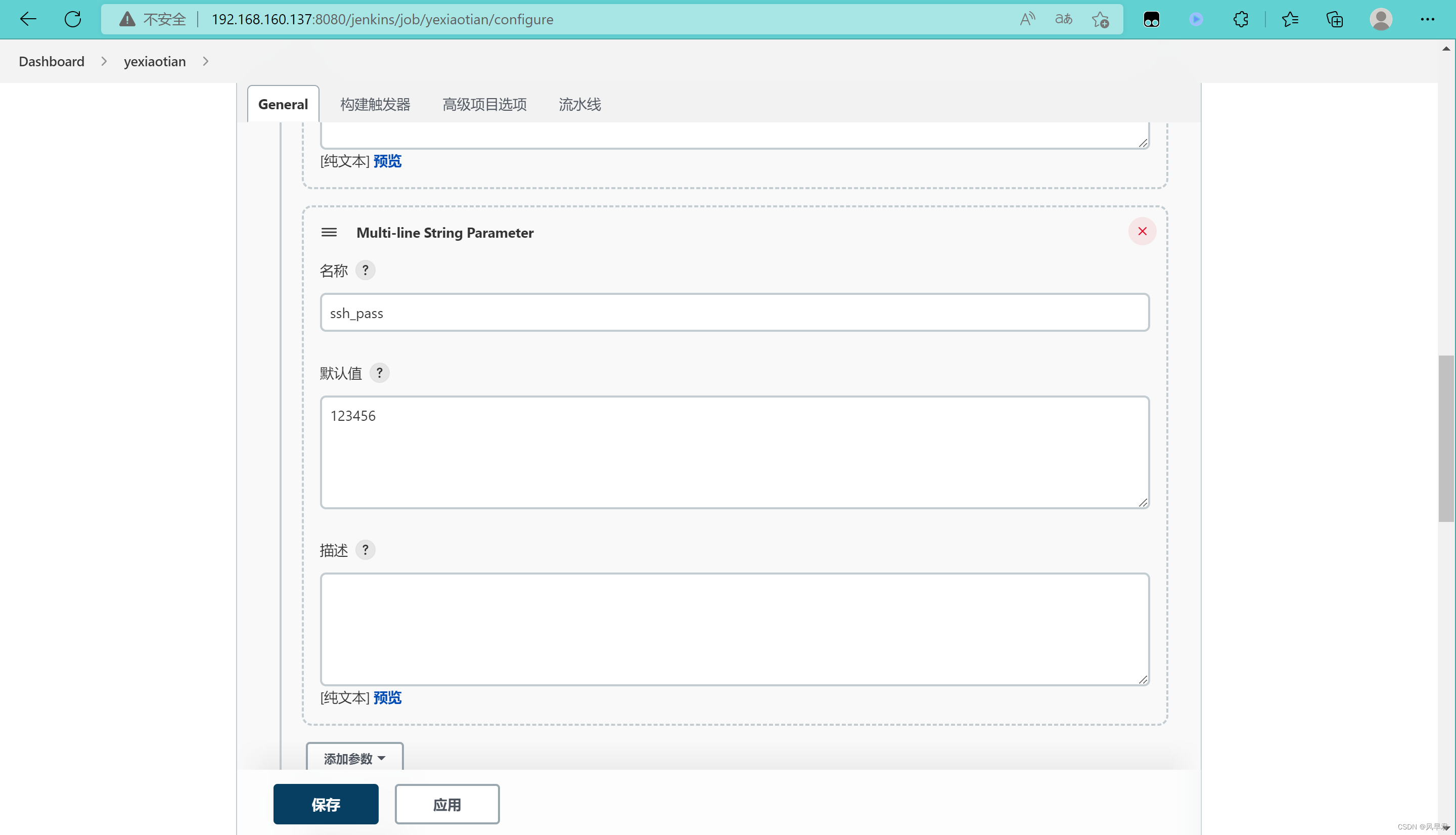Switch to the 构建触发器 tab
This screenshot has width=1456, height=835.
click(375, 104)
